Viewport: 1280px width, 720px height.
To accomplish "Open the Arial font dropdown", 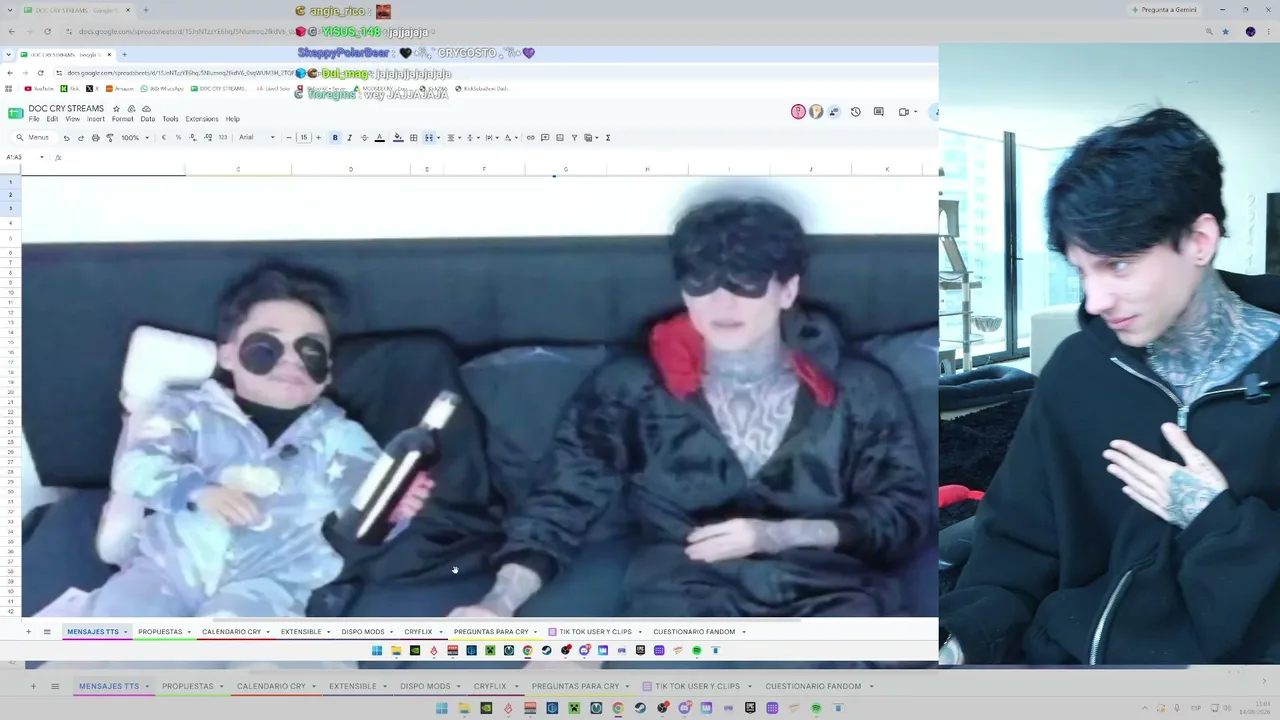I will click(x=257, y=138).
